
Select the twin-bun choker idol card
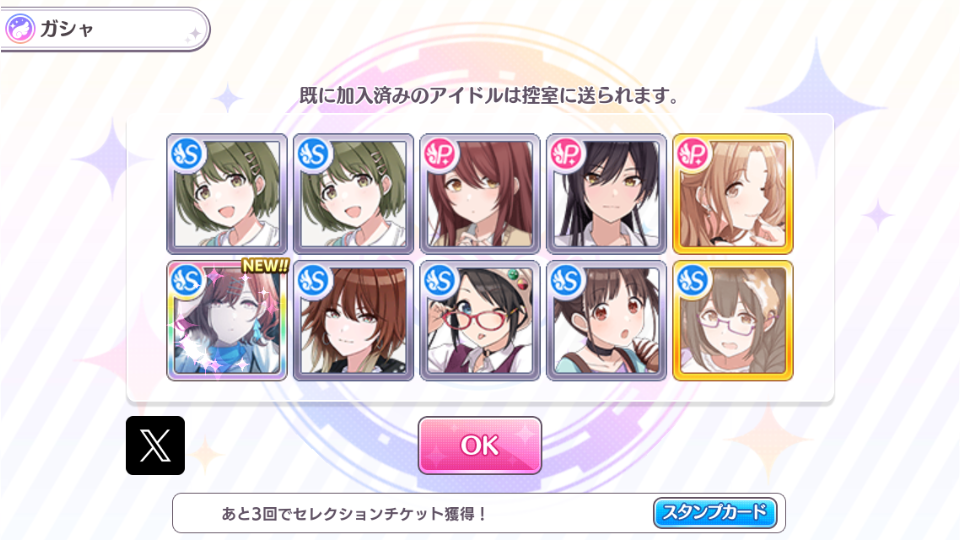click(x=606, y=320)
